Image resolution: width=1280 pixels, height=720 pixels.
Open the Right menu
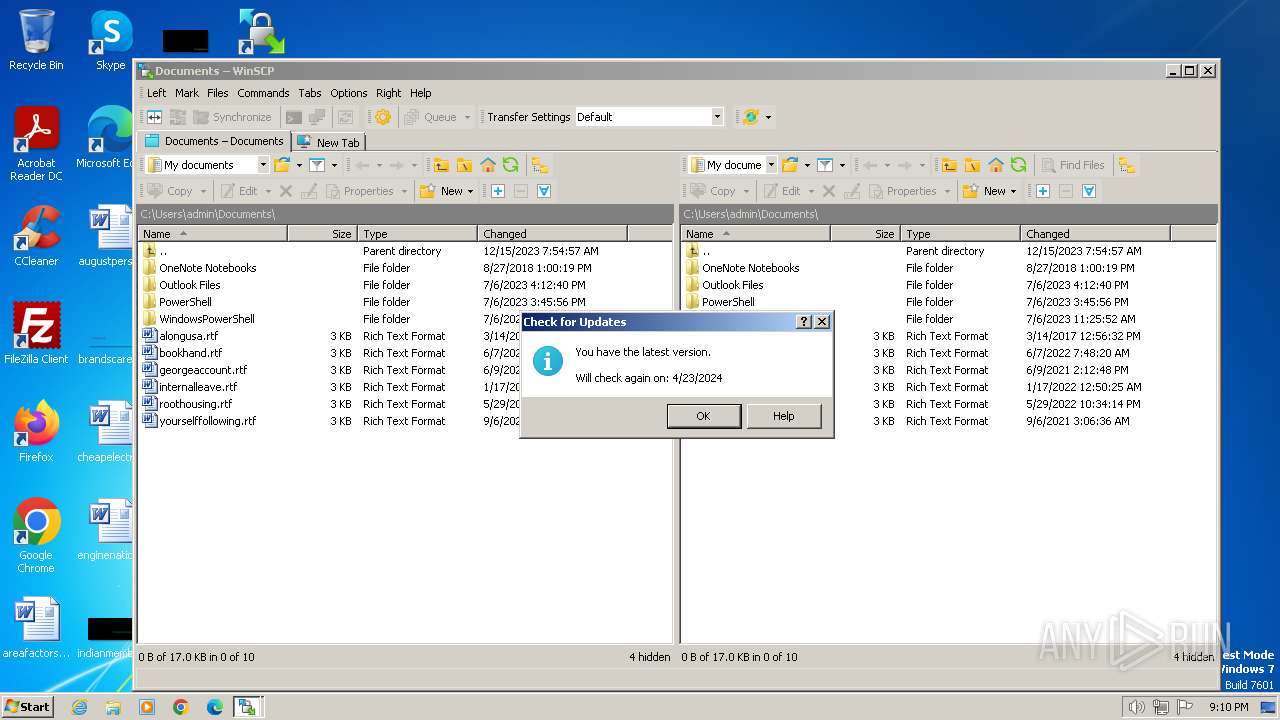pos(389,93)
